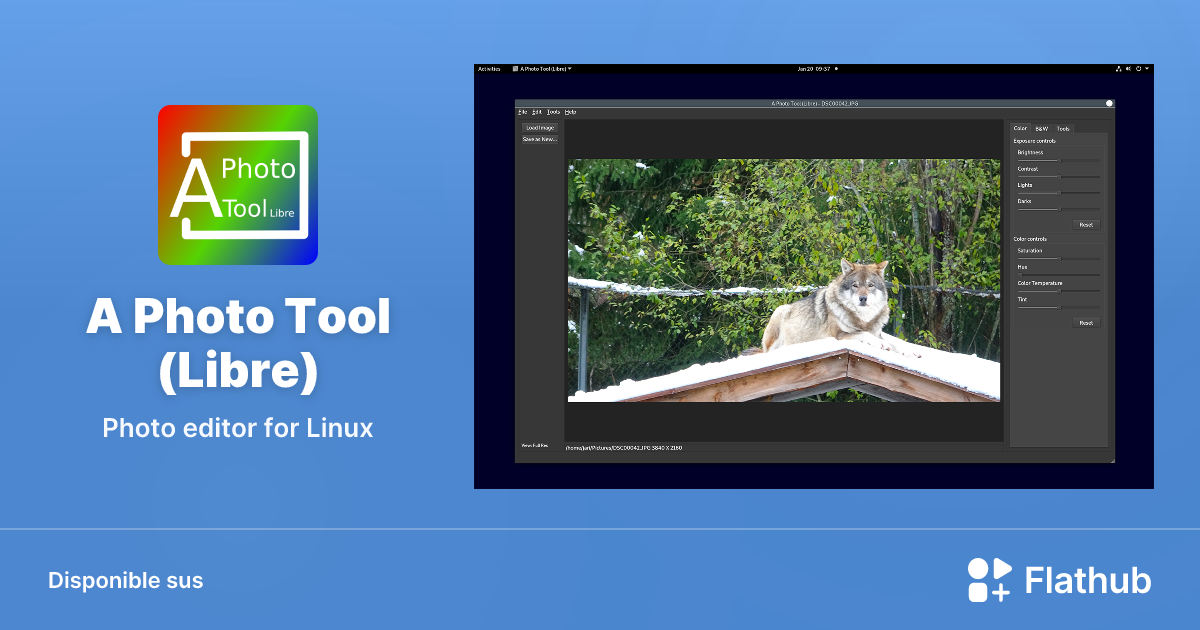Open the Tools menu in the menu bar
This screenshot has width=1200, height=630.
[553, 111]
